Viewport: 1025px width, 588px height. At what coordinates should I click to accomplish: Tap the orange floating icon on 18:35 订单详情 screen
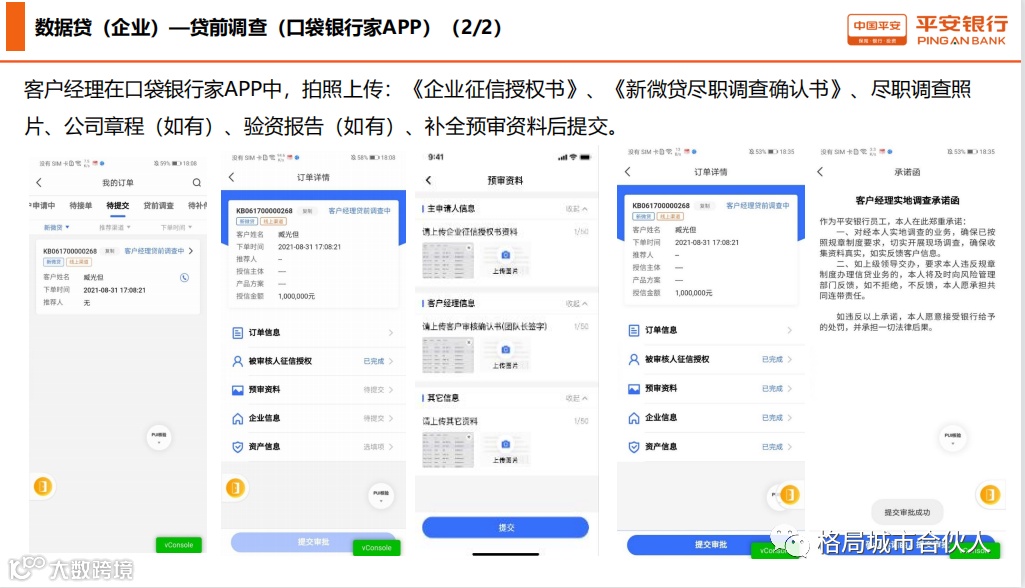[790, 494]
